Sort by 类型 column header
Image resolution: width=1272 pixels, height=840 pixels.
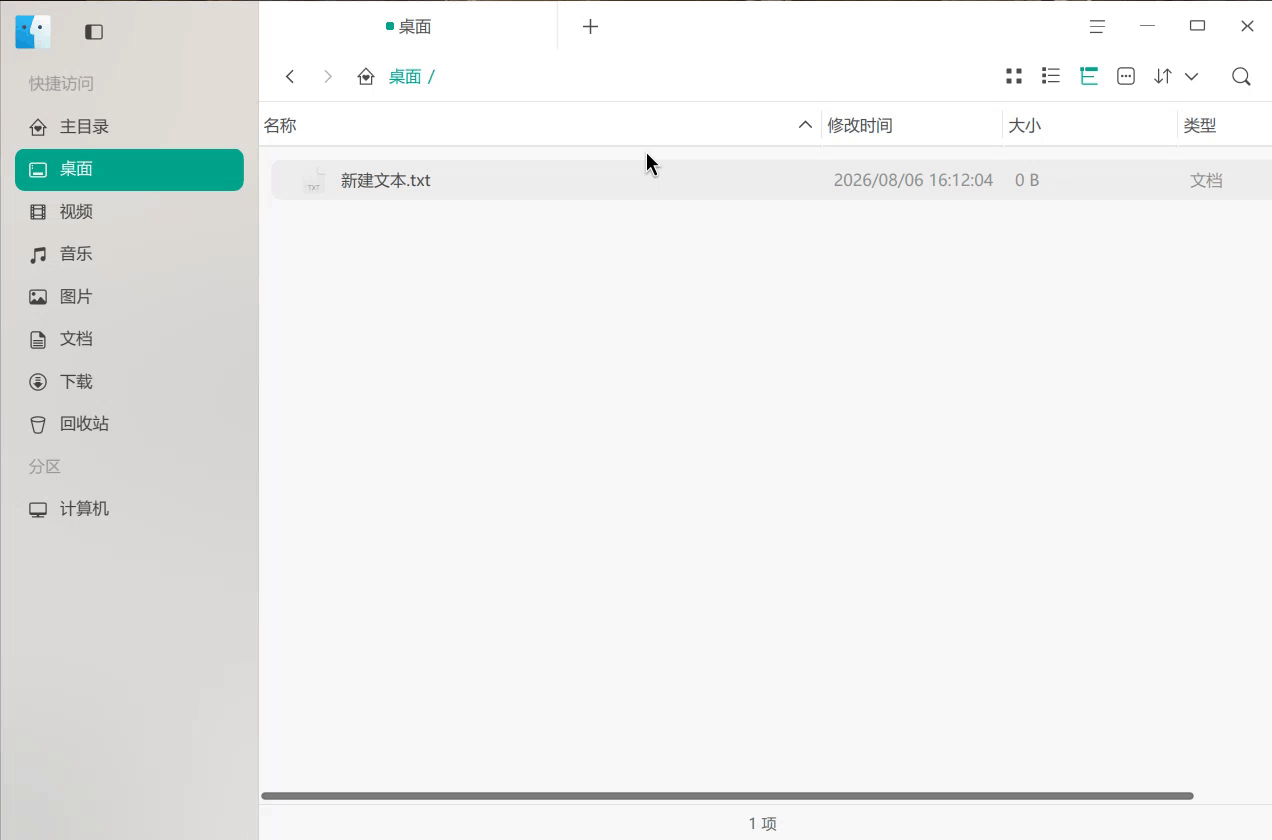[x=1225, y=125]
